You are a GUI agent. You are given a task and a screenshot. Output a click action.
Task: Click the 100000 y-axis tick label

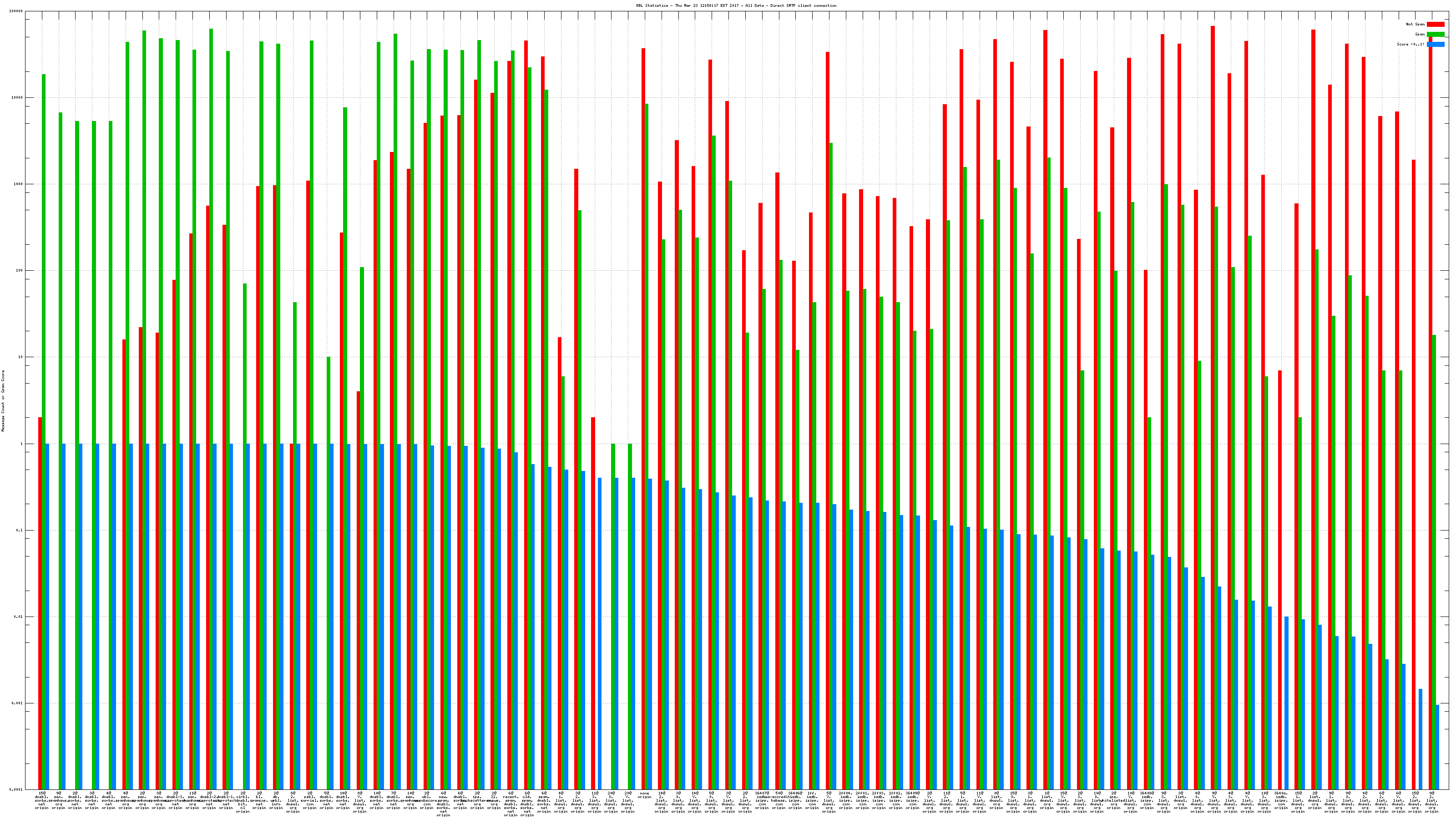coord(16,11)
